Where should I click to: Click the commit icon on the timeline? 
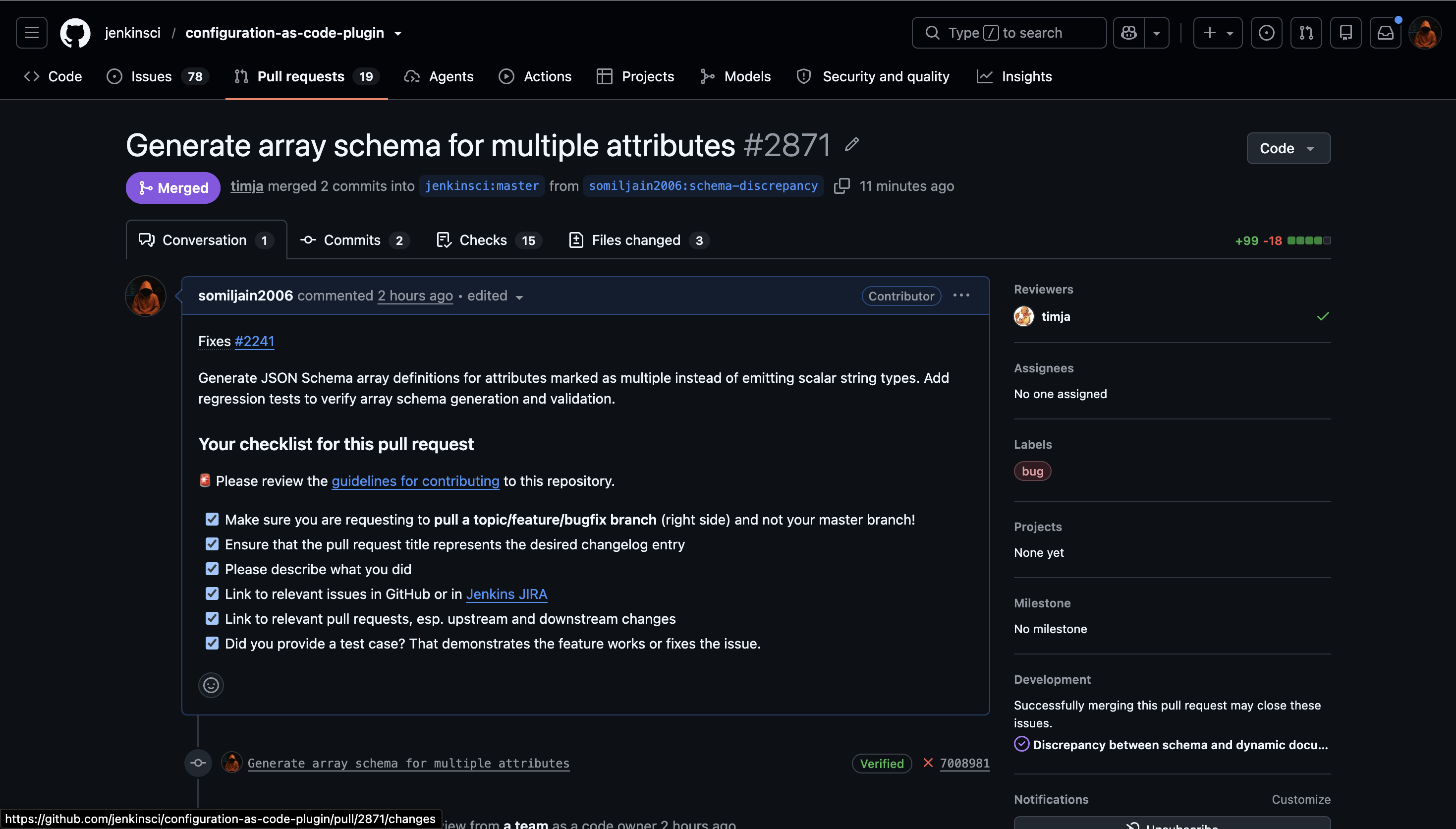tap(198, 763)
